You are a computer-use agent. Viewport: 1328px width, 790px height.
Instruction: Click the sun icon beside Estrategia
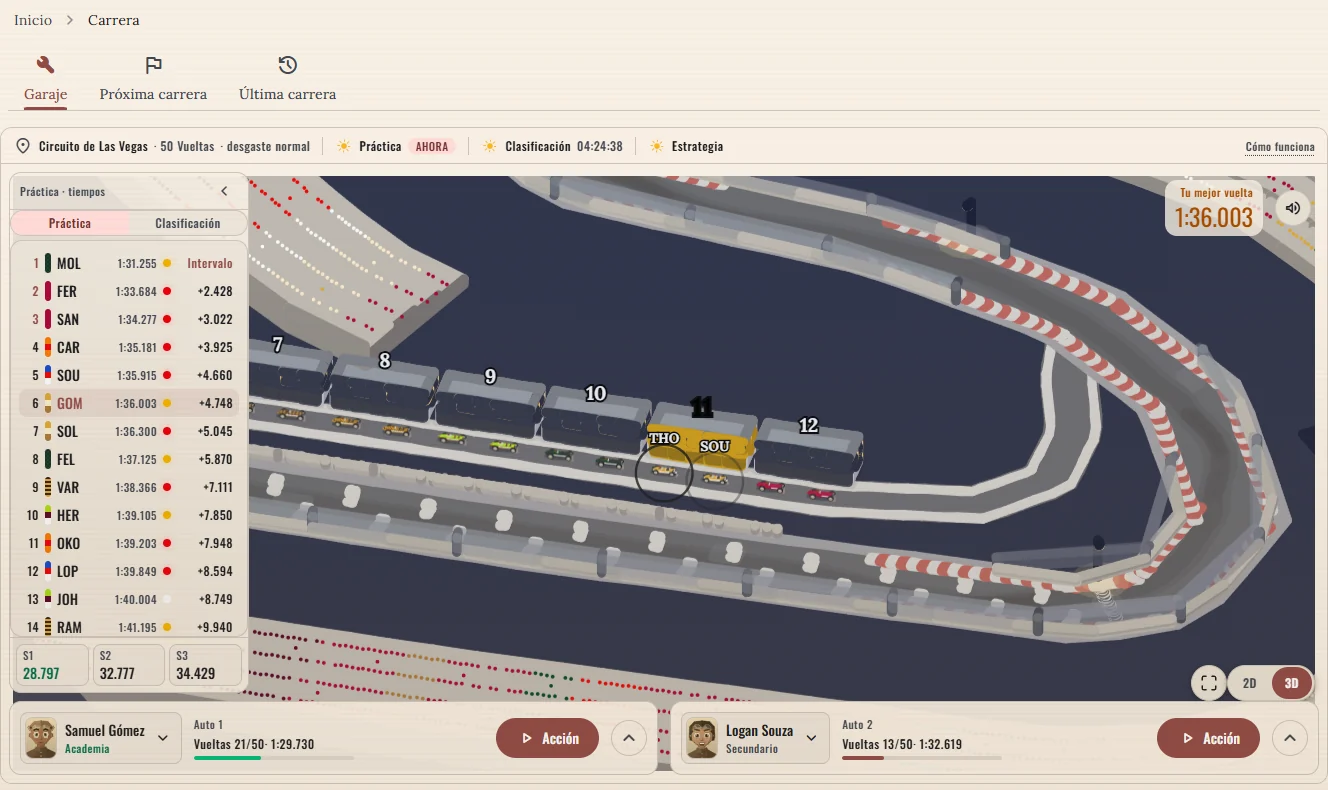pos(656,146)
